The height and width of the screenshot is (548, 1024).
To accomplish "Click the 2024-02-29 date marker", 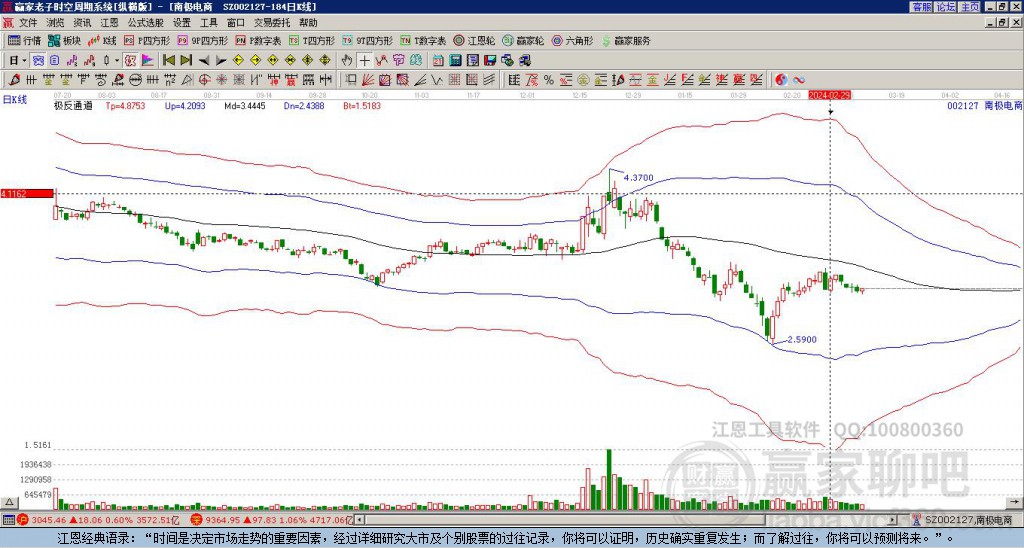I will [x=829, y=95].
